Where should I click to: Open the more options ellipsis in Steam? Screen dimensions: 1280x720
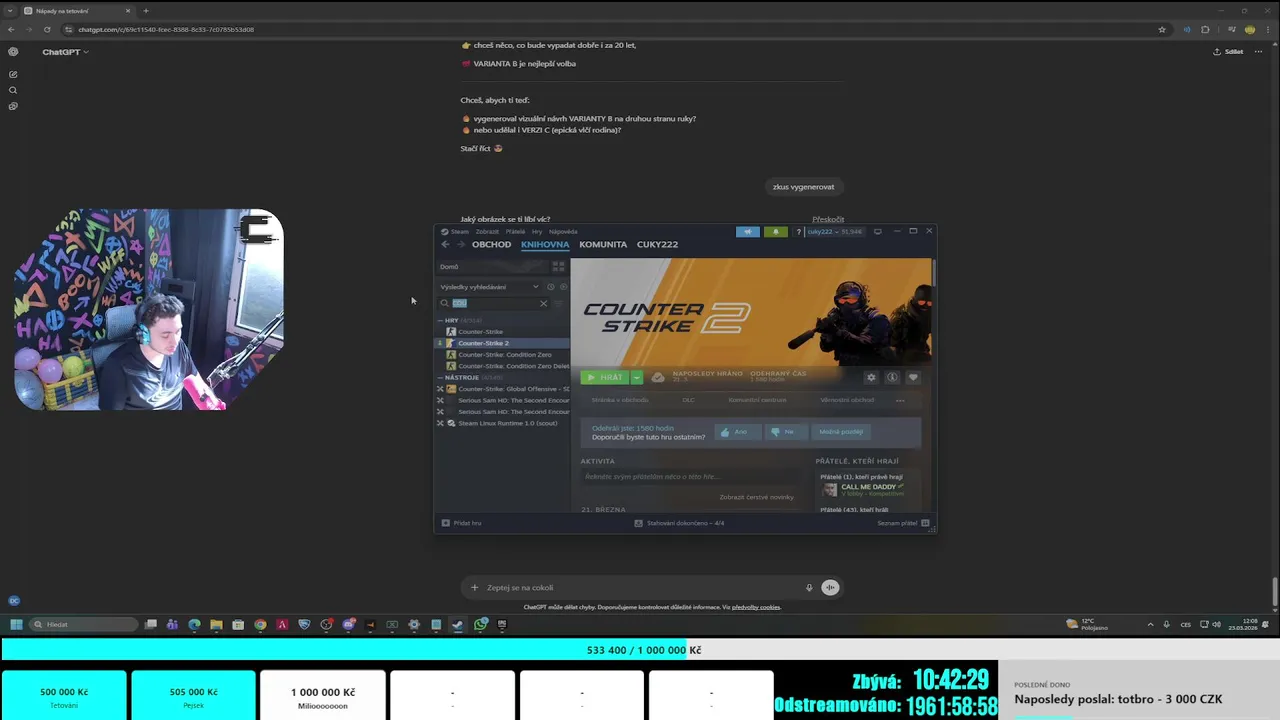[x=900, y=400]
